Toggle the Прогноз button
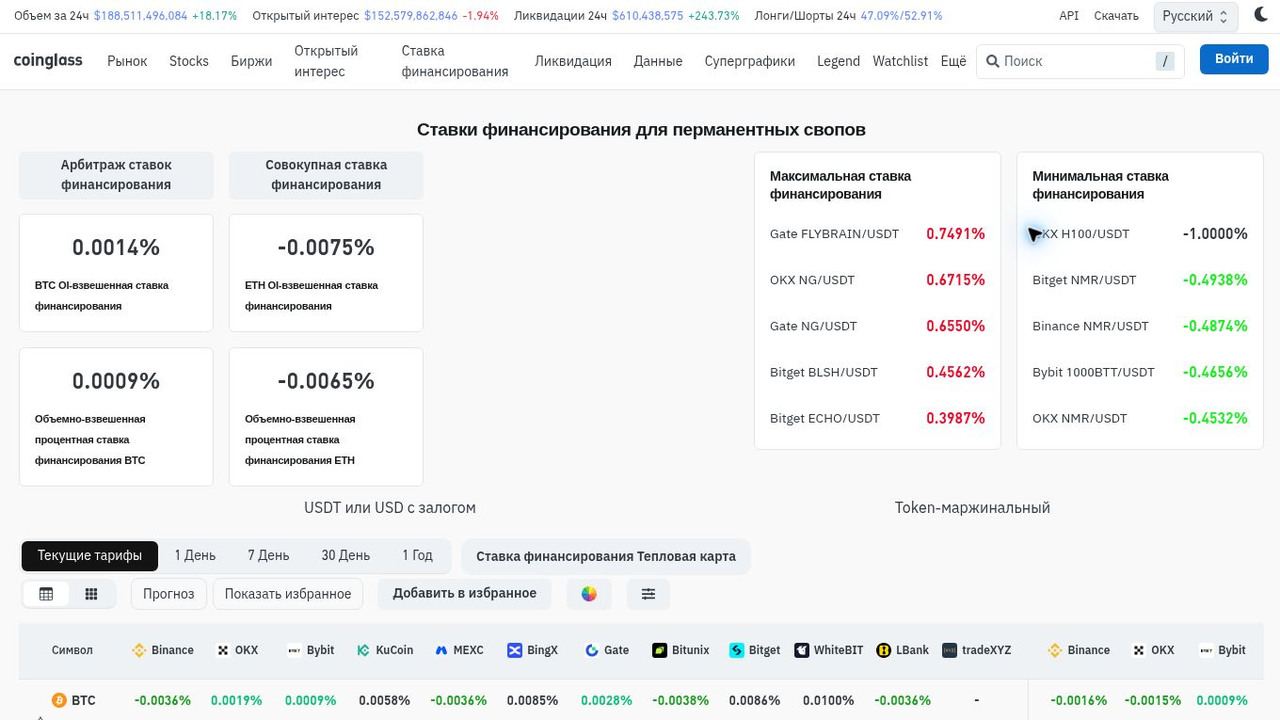1280x720 pixels. [168, 594]
